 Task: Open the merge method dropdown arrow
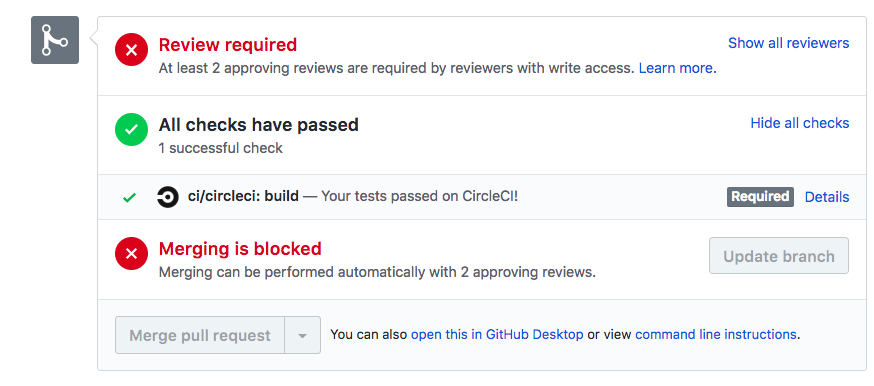click(303, 335)
